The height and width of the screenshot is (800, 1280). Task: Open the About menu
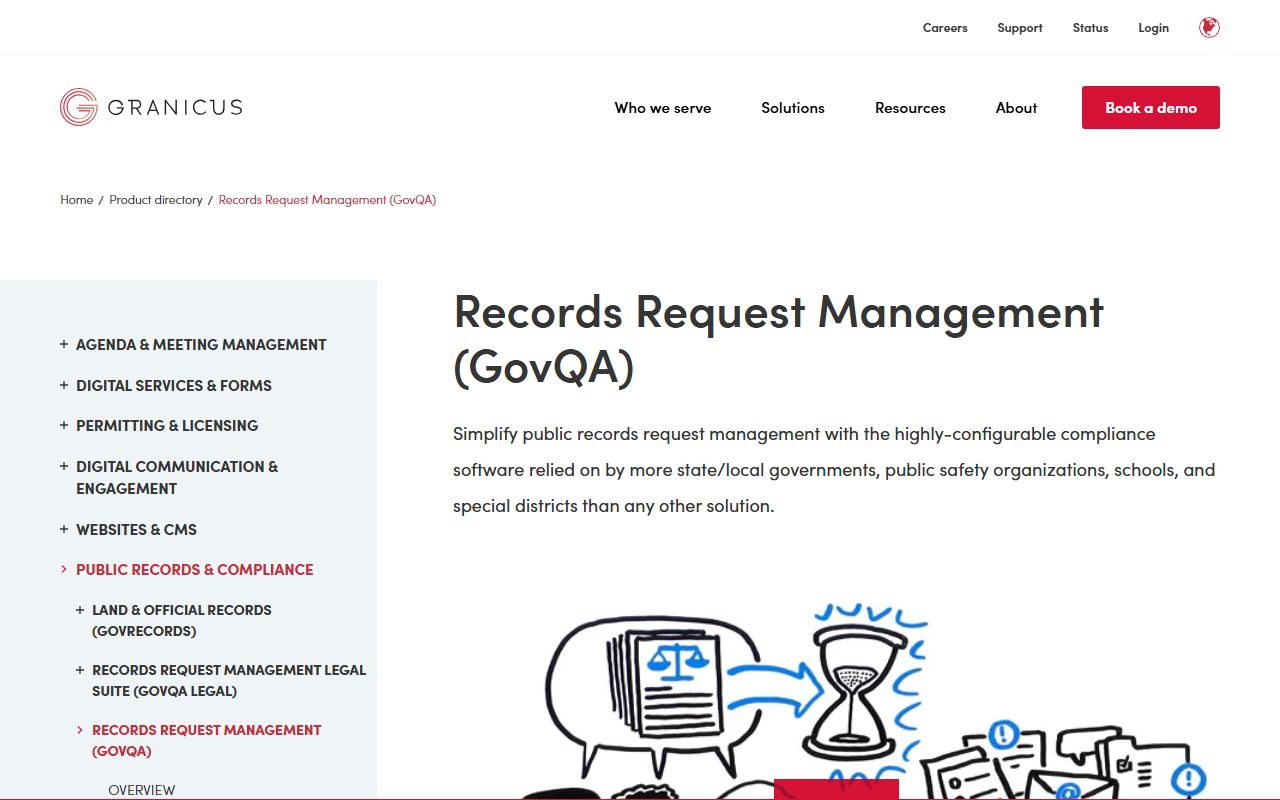[x=1016, y=108]
